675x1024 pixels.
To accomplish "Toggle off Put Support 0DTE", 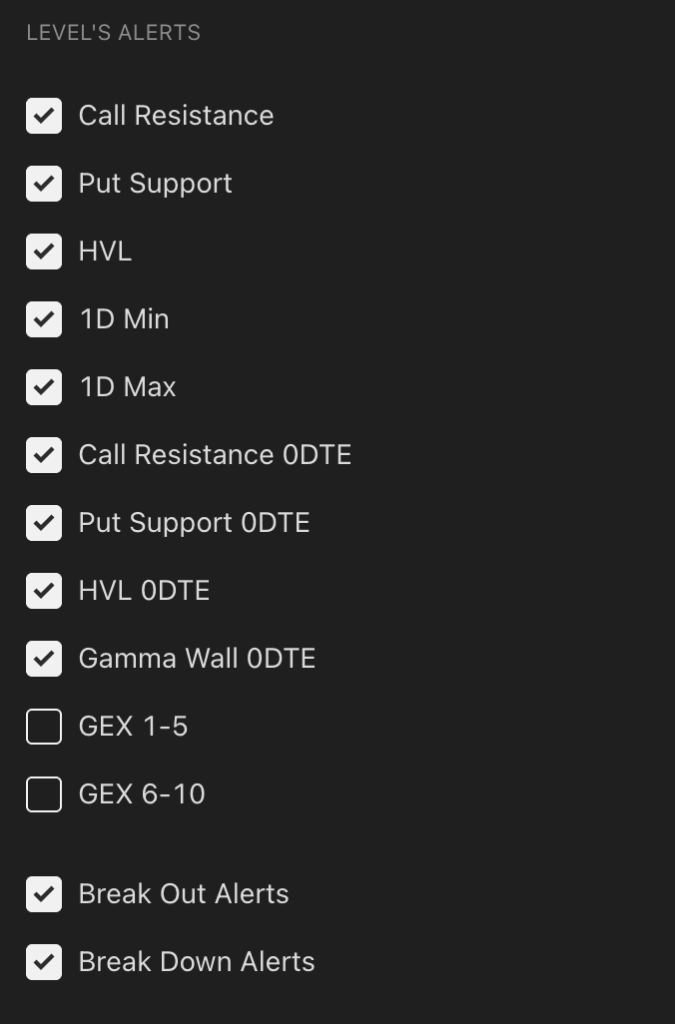I will coord(42,523).
